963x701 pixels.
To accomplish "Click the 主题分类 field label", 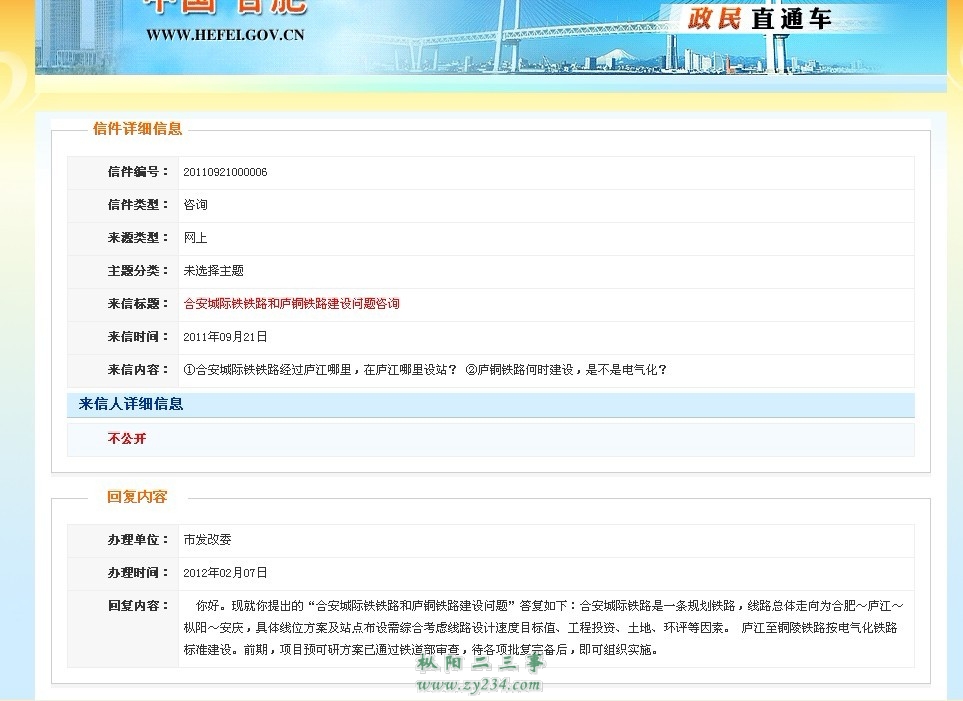I will [x=138, y=271].
